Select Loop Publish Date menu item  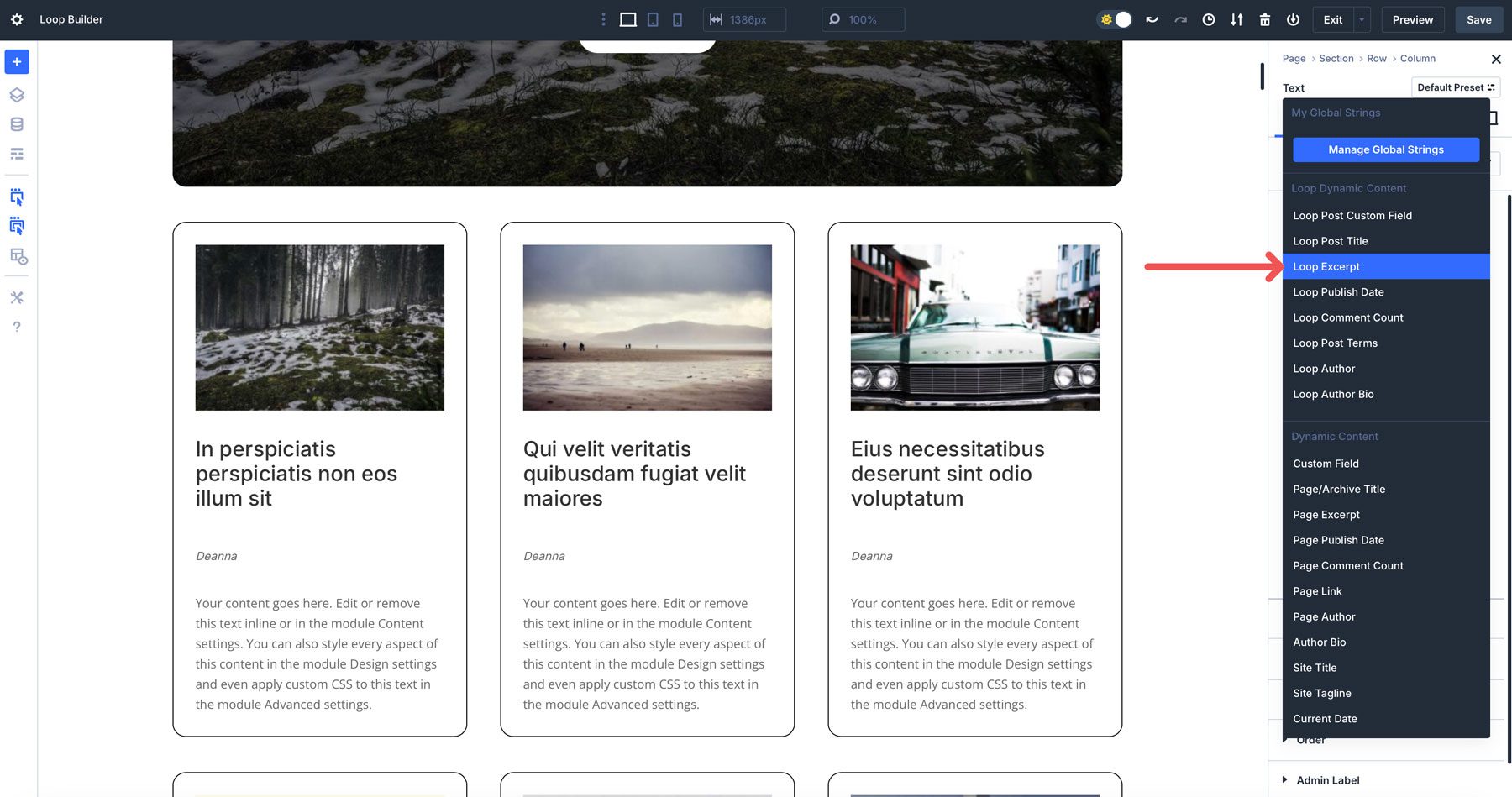(x=1338, y=291)
